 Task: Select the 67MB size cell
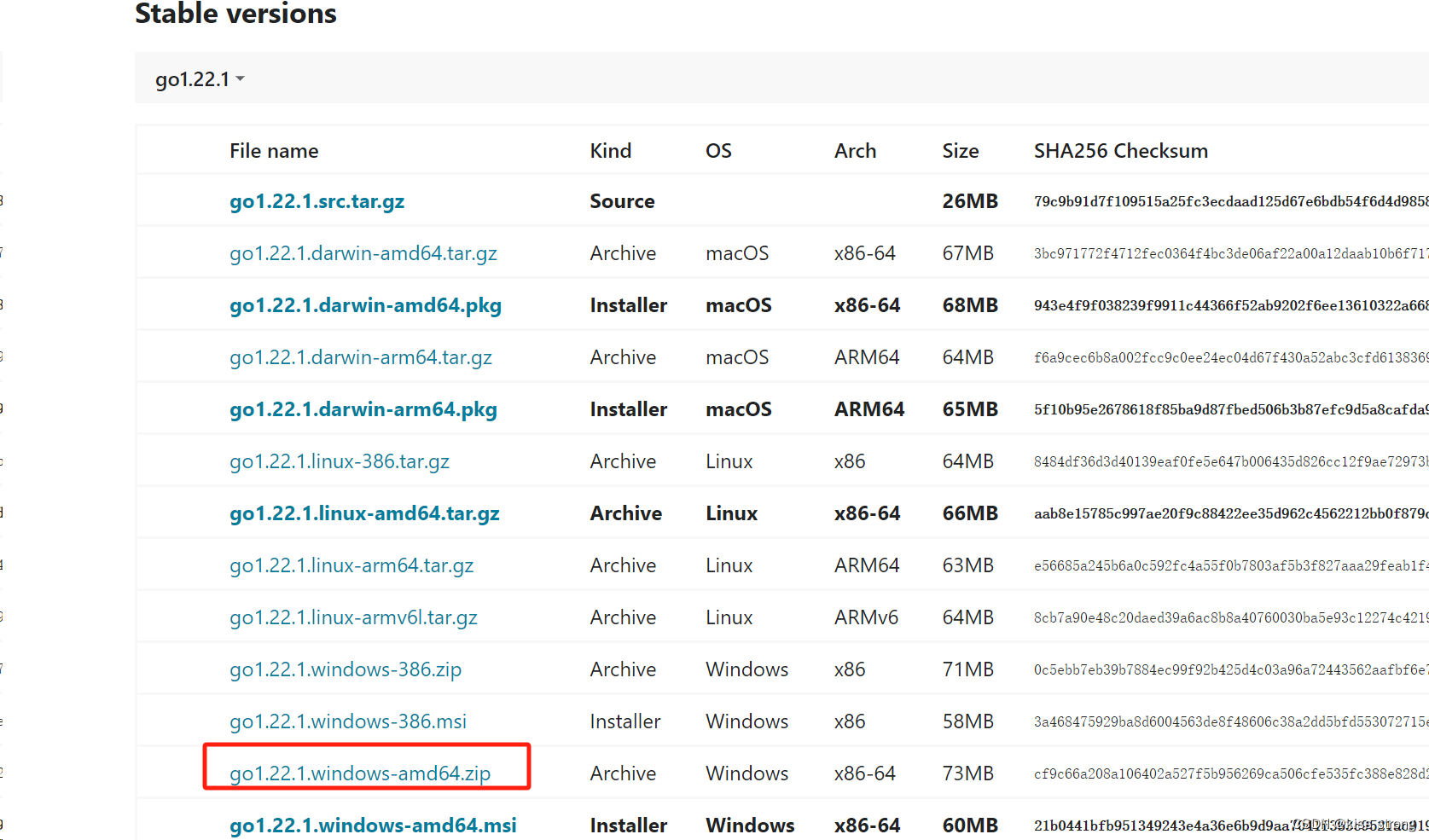(967, 253)
